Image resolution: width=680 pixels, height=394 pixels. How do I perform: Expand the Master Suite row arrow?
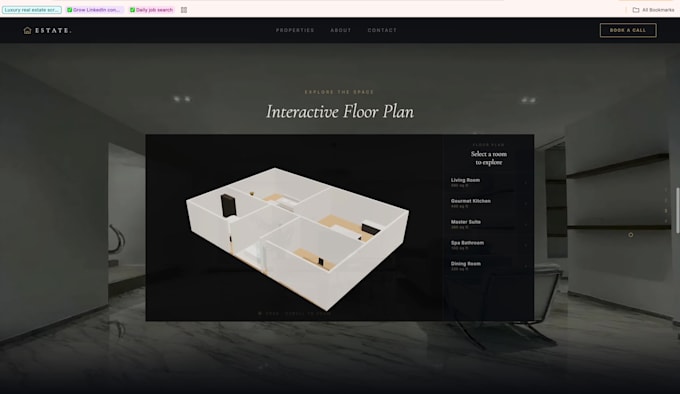pos(526,225)
